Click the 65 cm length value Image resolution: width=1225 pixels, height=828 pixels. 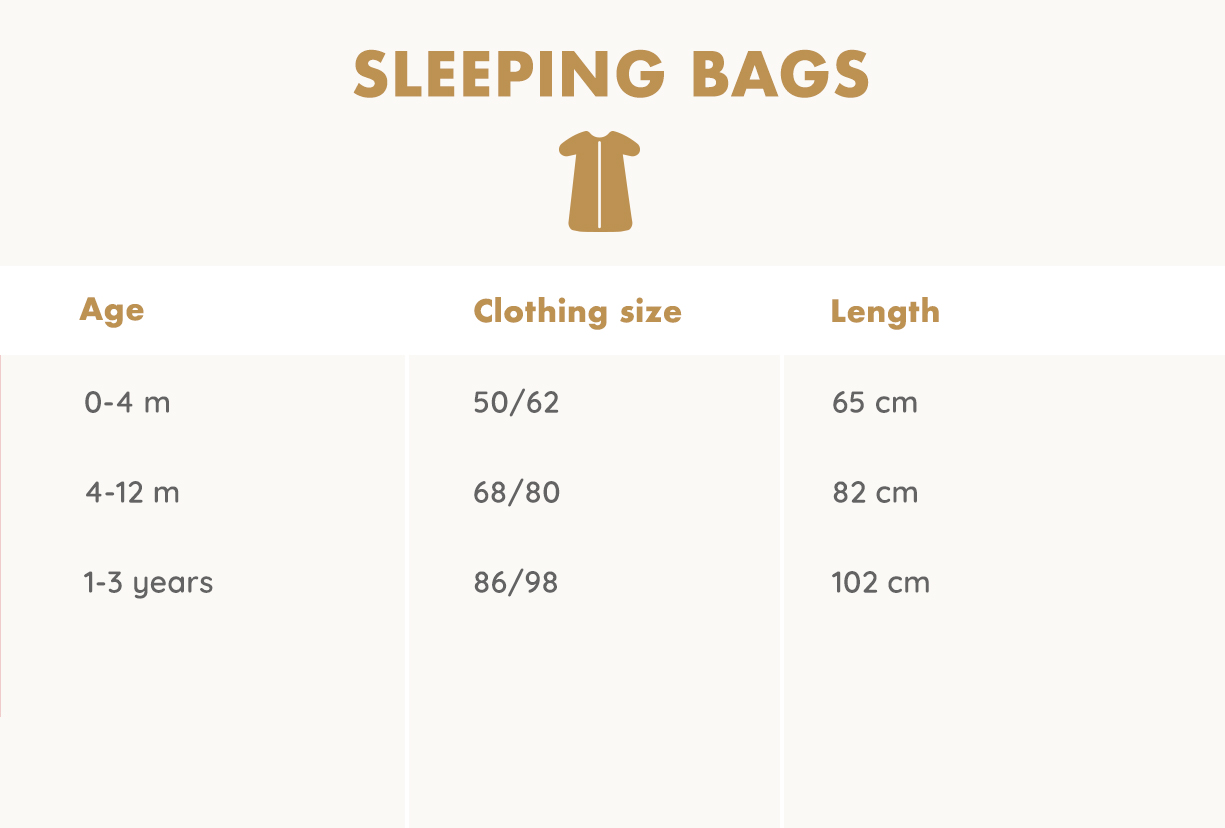(x=874, y=403)
